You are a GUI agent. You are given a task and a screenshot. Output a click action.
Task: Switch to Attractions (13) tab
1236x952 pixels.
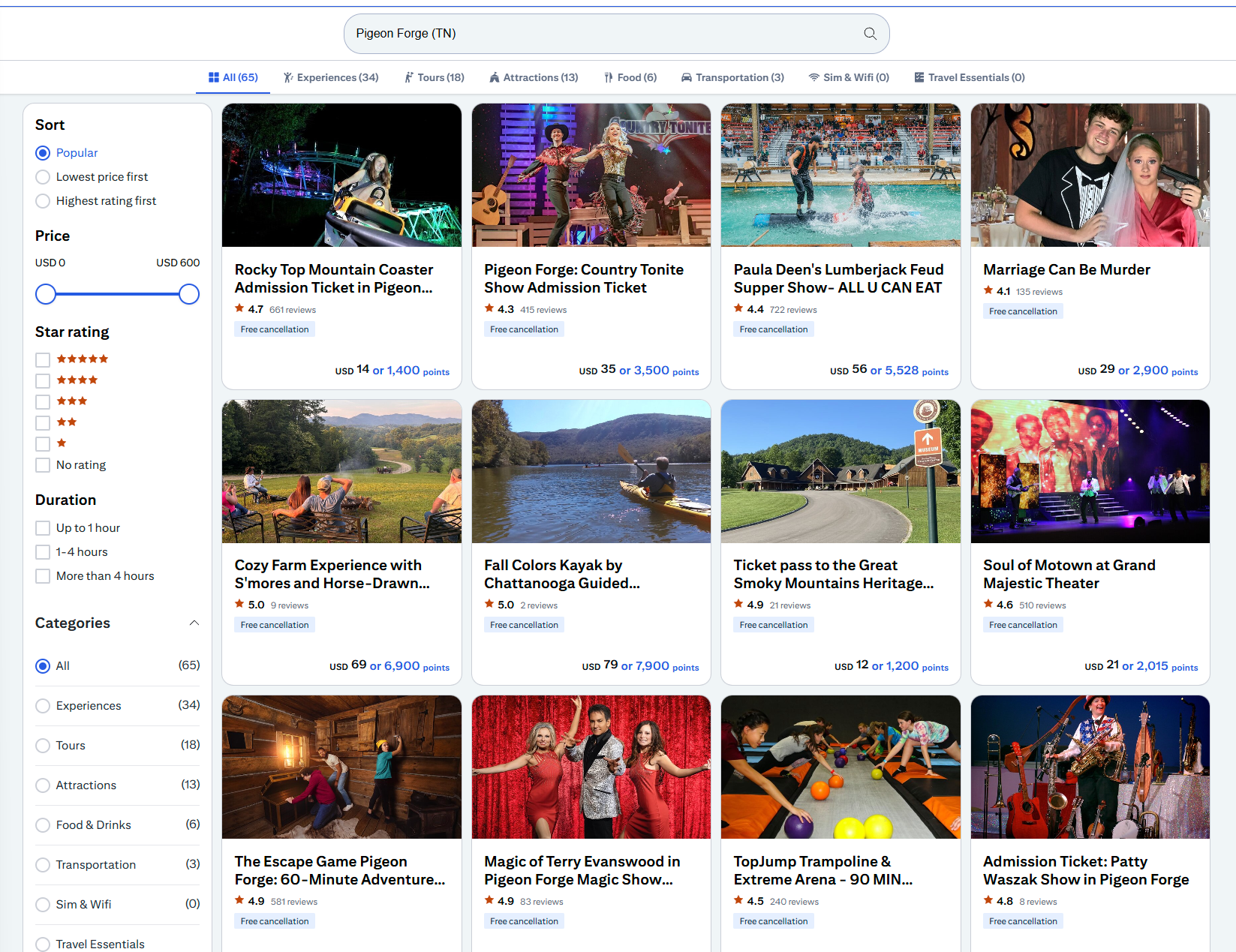click(534, 77)
